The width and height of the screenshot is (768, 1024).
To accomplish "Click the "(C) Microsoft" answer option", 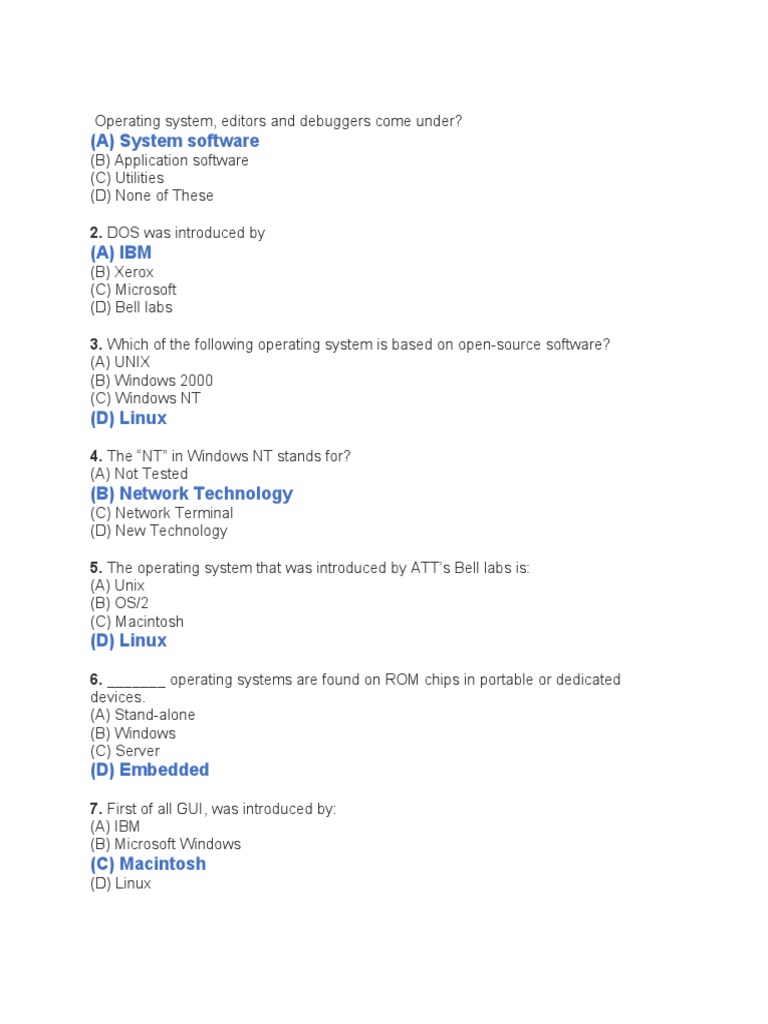I will coord(133,290).
